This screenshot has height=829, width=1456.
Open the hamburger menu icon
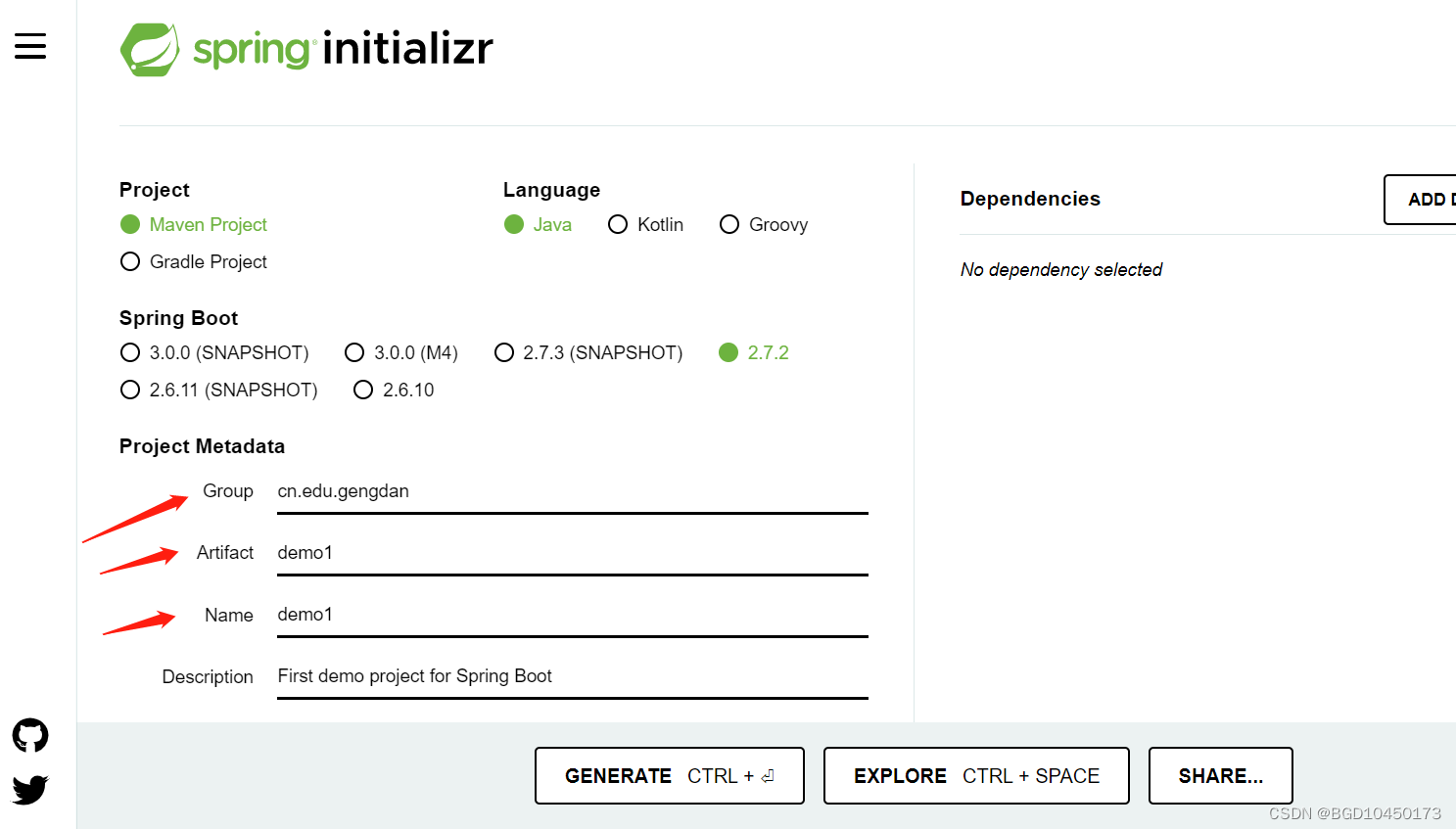30,46
